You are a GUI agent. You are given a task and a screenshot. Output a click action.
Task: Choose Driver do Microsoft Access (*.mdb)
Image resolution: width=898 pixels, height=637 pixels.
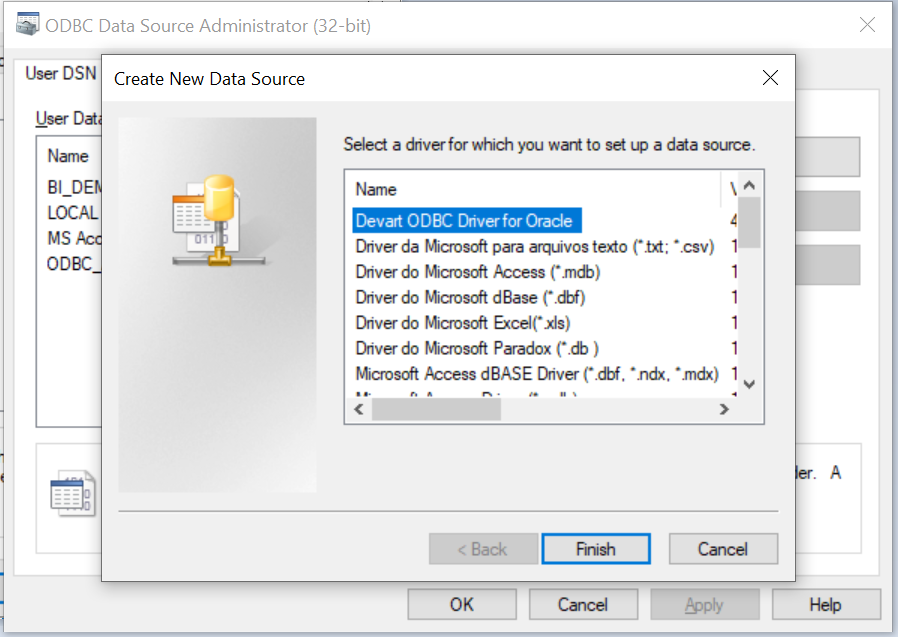[478, 272]
